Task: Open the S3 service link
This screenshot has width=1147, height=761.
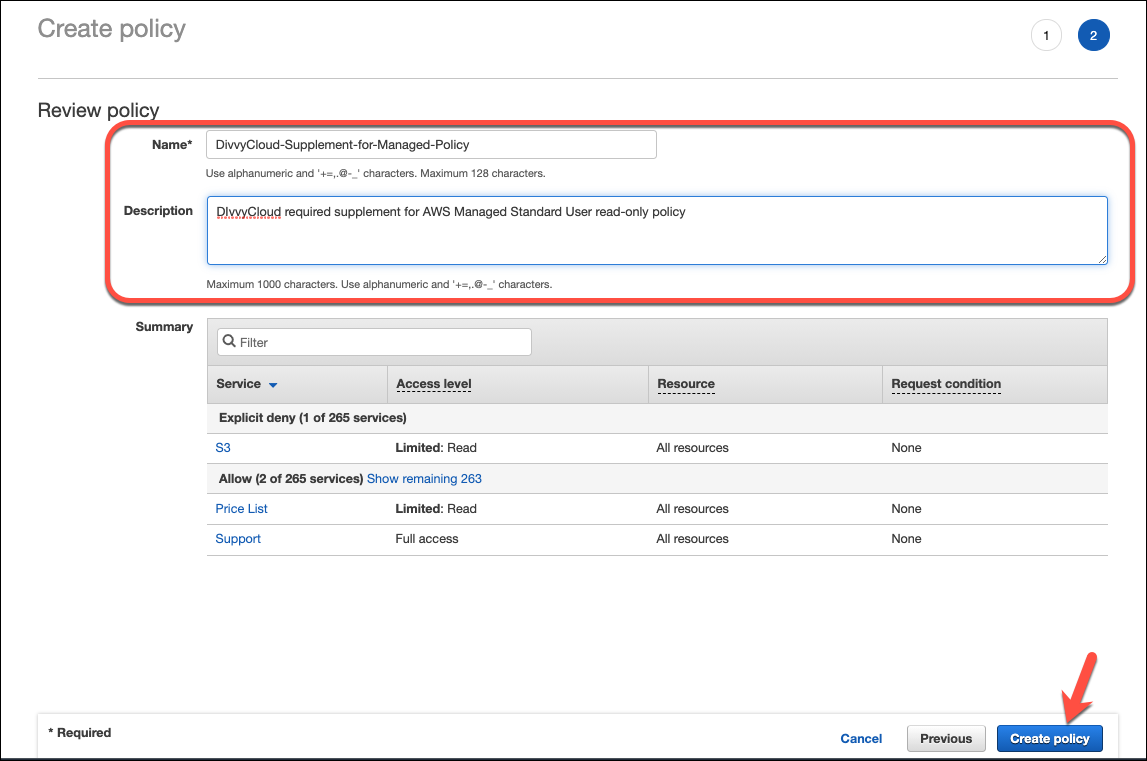Action: click(223, 447)
